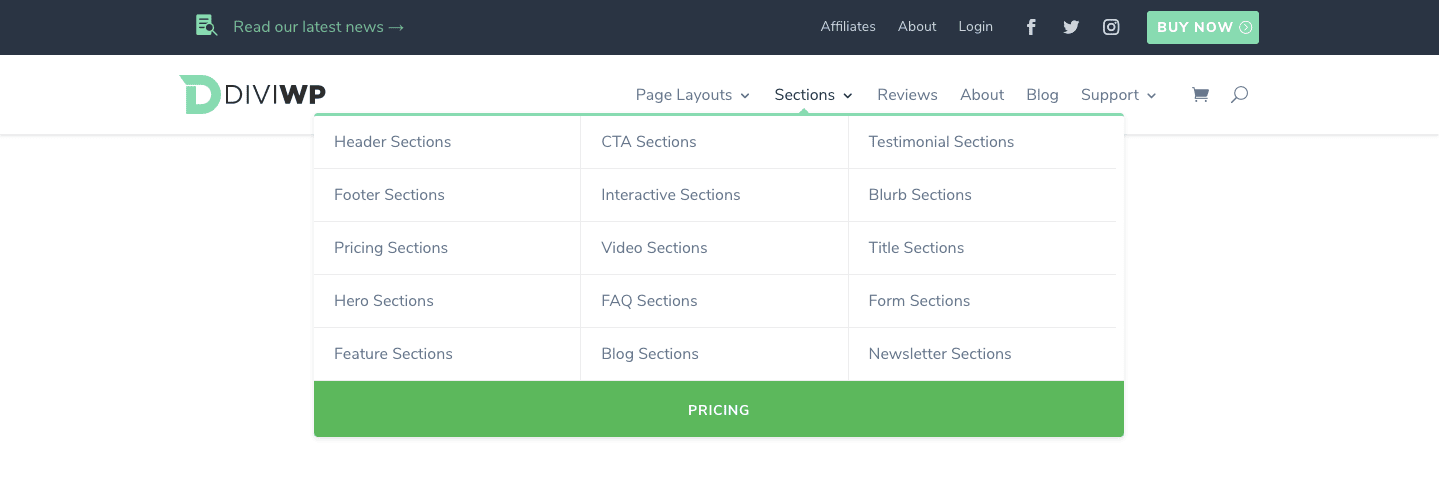The height and width of the screenshot is (489, 1439).
Task: Select Header Sections menu entry
Action: 447,142
